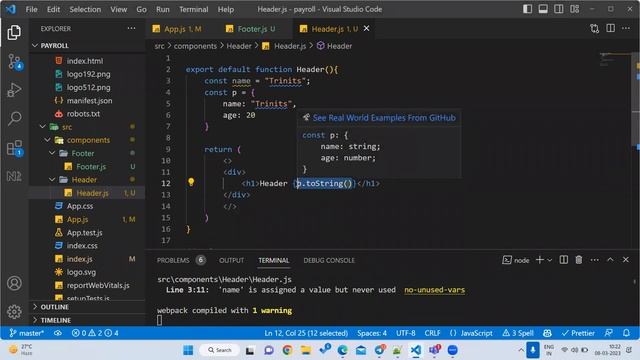Open Chrome from the taskbar
Image resolution: width=640 pixels, height=360 pixels.
pyautogui.click(x=287, y=350)
